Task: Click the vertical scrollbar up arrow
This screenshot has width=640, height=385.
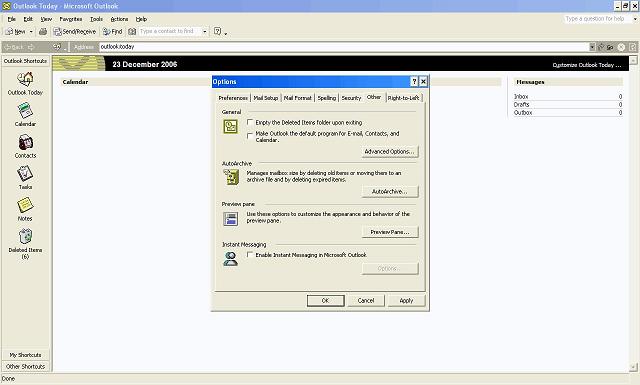Action: 633,60
